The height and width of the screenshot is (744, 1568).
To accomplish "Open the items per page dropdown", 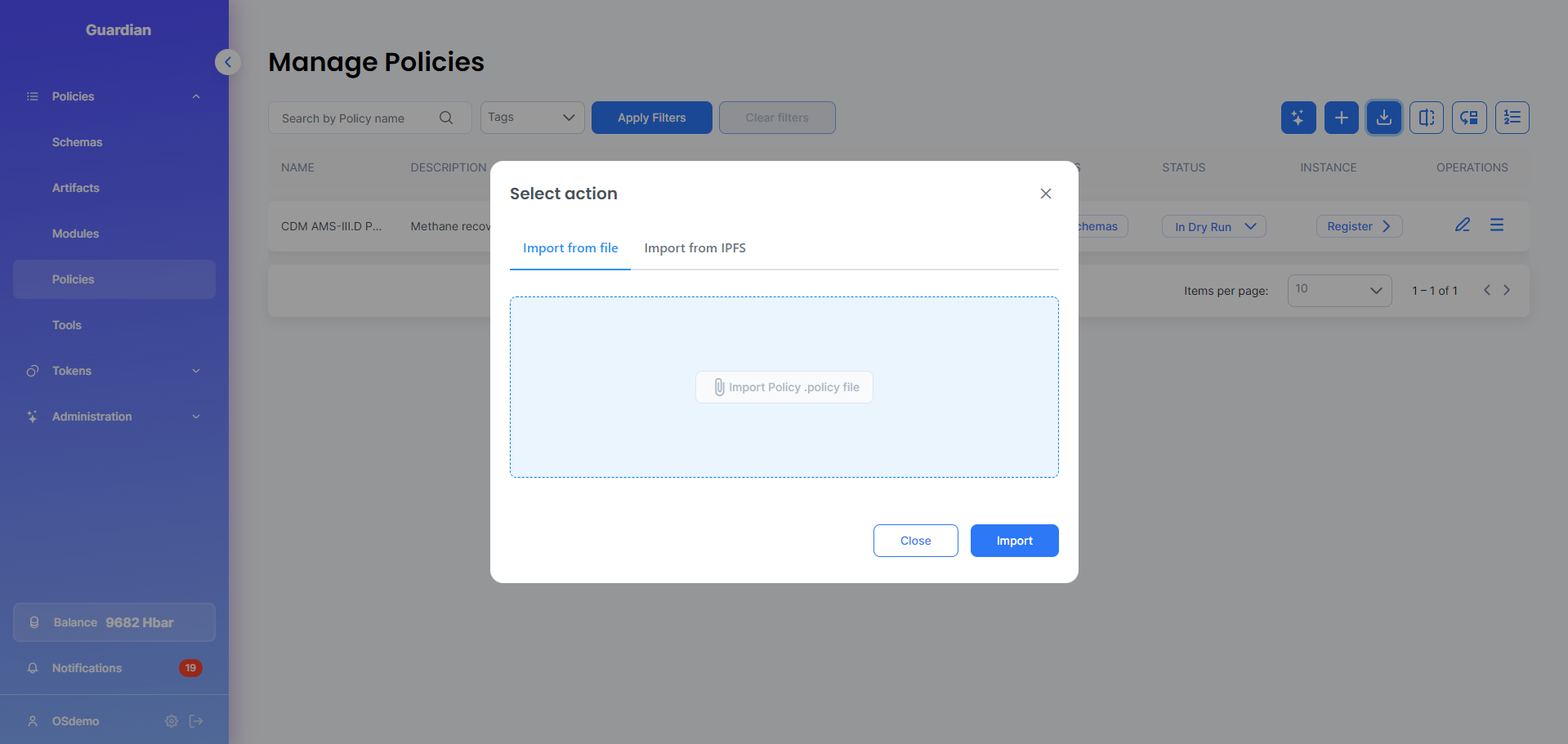I will pyautogui.click(x=1338, y=291).
